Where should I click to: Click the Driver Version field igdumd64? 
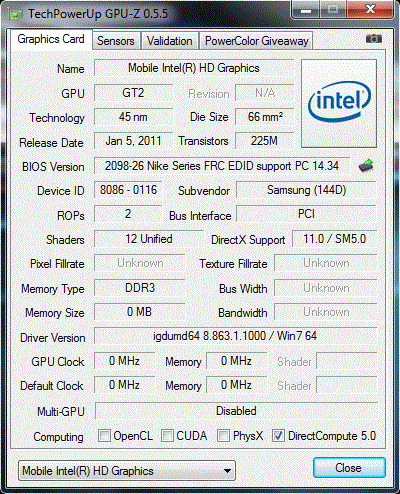235,336
